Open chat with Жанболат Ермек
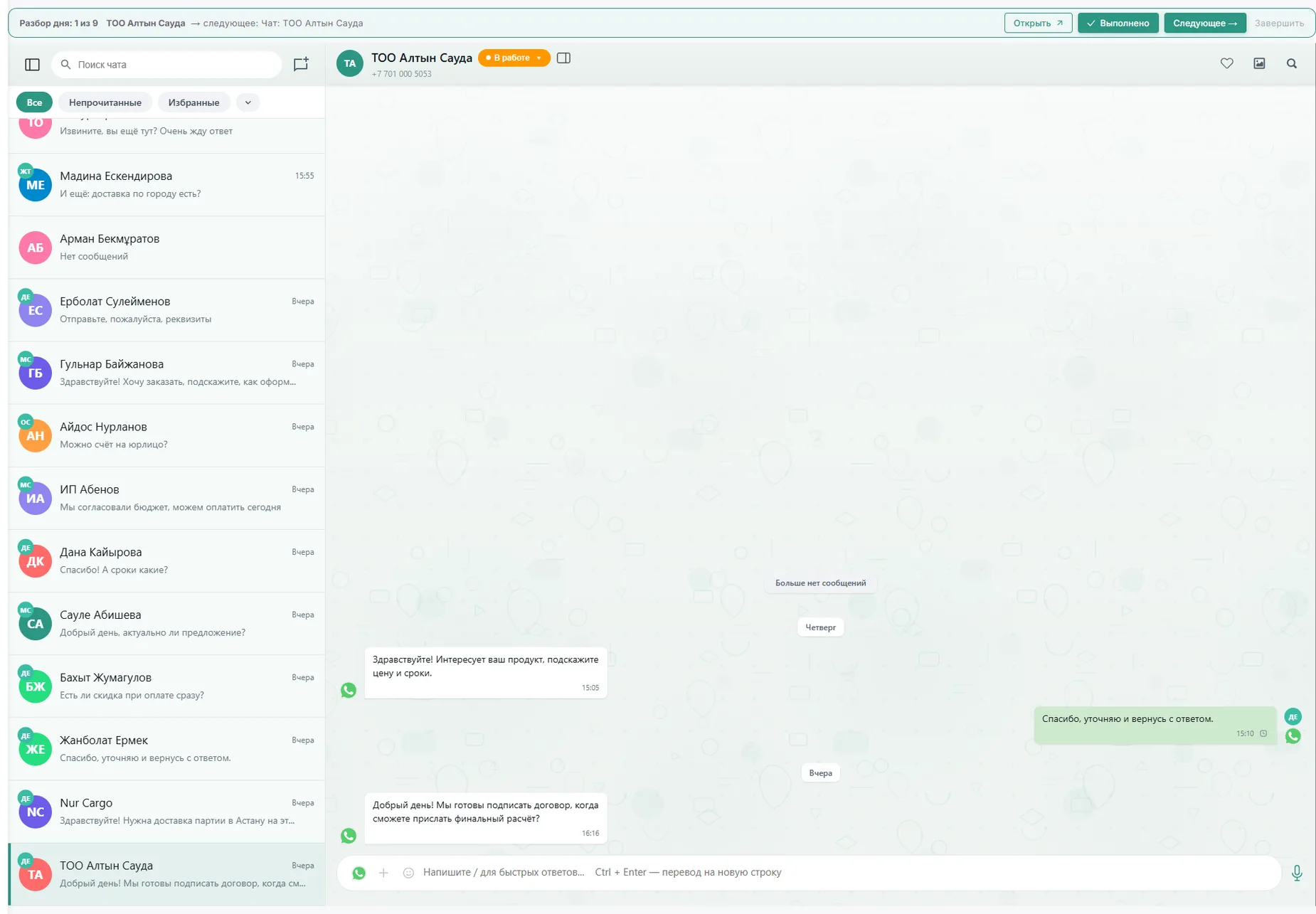Image resolution: width=1316 pixels, height=914 pixels. [166, 748]
